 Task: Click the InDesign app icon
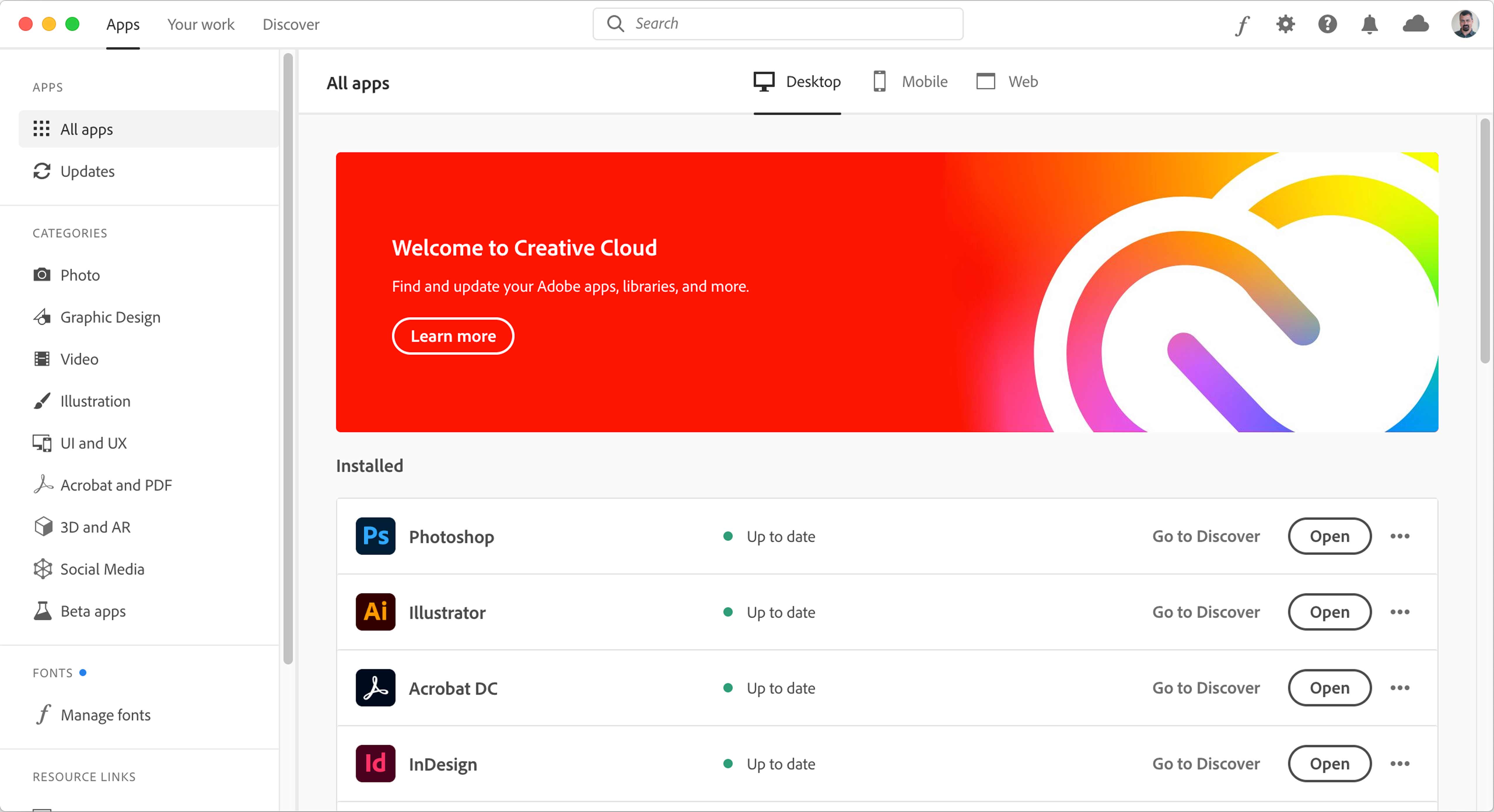pos(376,763)
